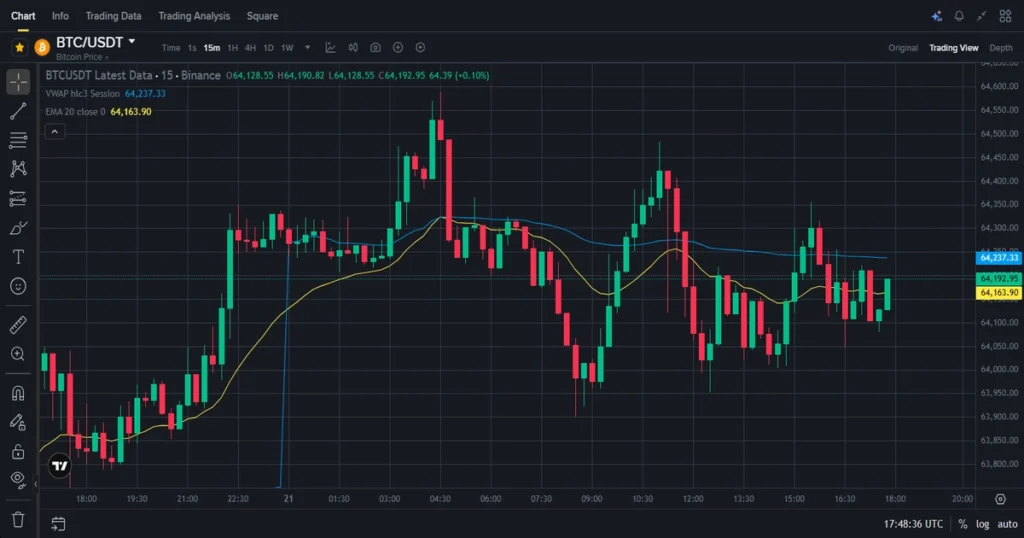
Task: Select the 1s interval
Action: click(192, 48)
